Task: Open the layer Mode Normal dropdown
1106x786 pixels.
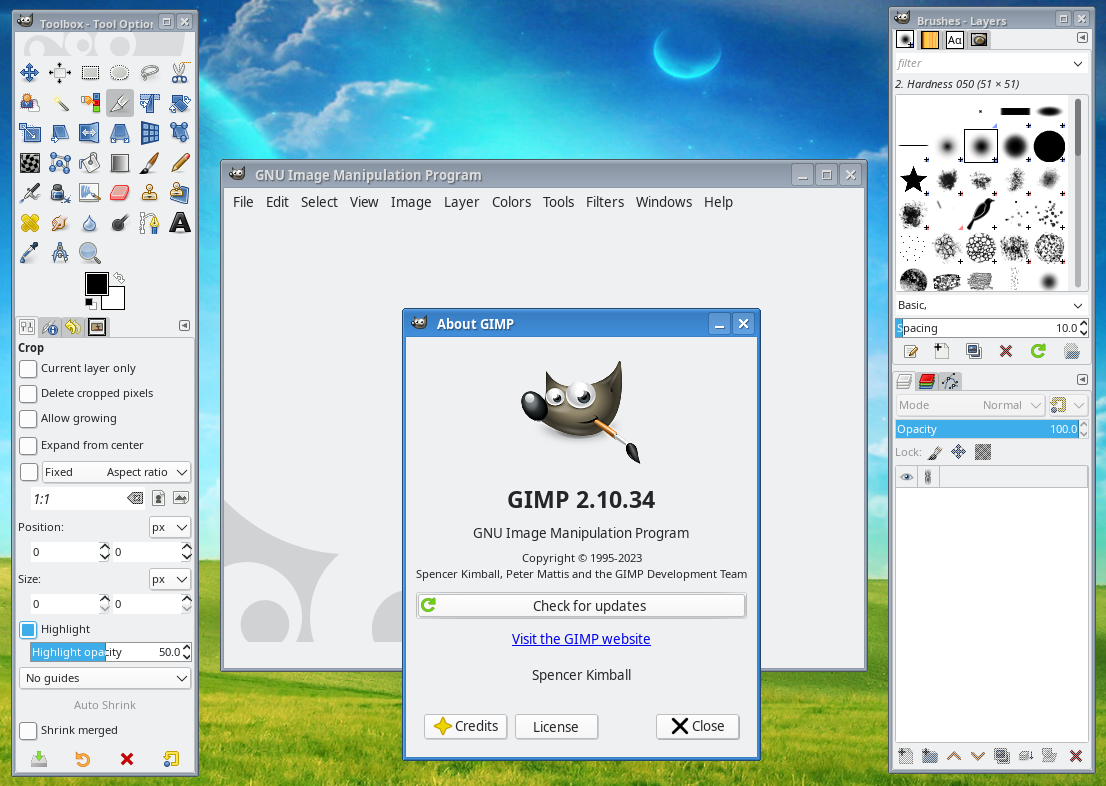Action: pos(970,405)
